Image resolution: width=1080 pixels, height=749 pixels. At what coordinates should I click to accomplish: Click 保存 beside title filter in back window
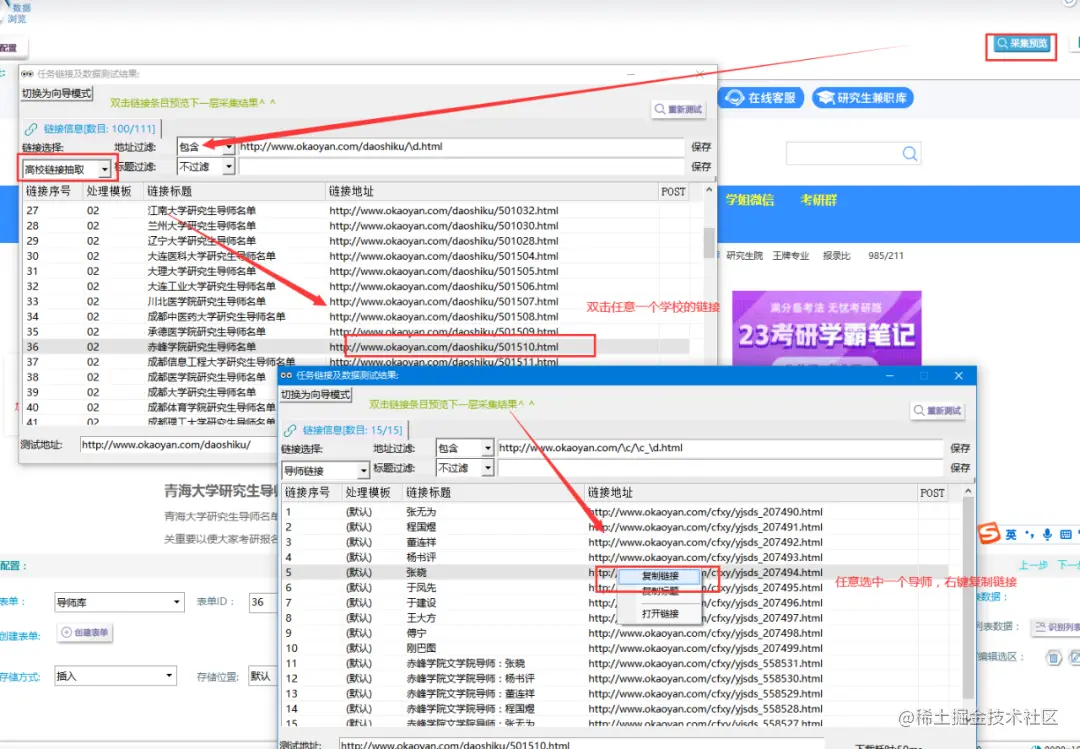701,166
